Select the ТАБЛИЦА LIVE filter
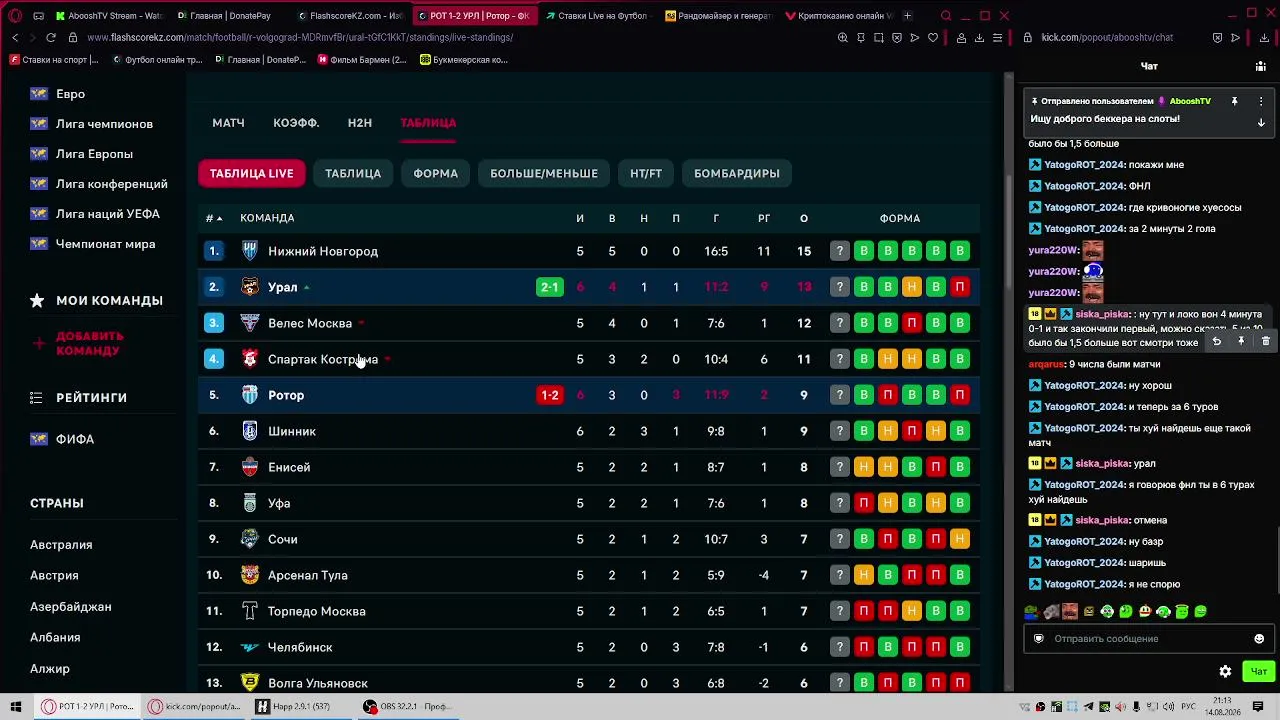The width and height of the screenshot is (1280, 720). click(252, 173)
